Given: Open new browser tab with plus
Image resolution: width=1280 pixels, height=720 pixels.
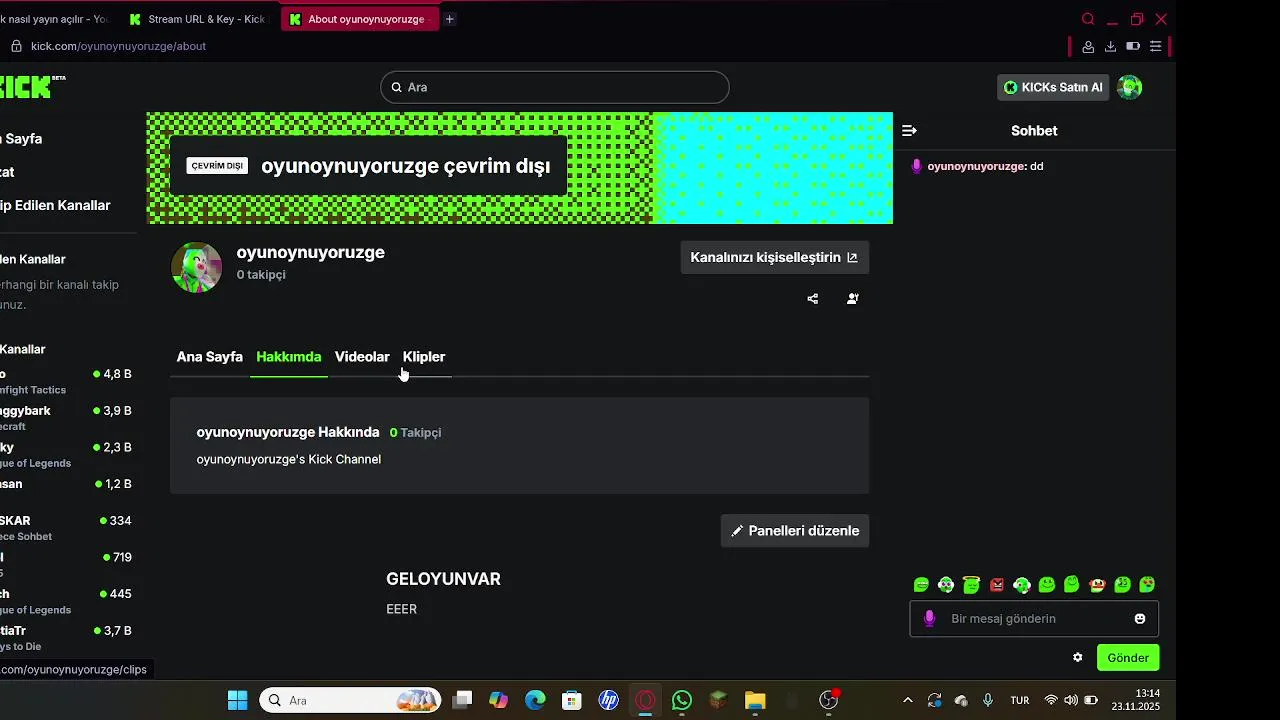Looking at the screenshot, I should pyautogui.click(x=450, y=19).
